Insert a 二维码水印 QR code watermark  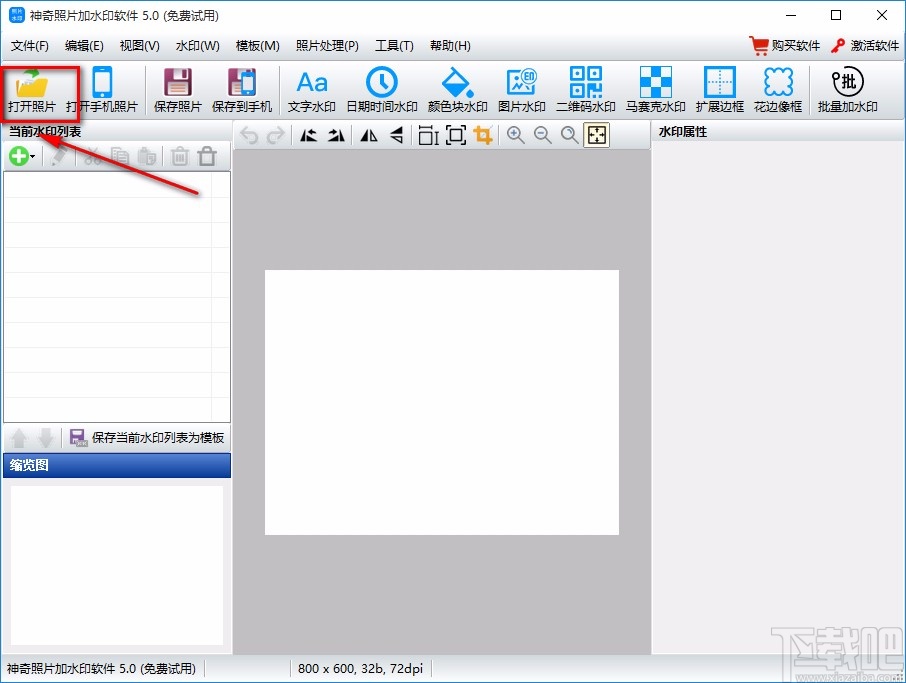pos(585,90)
